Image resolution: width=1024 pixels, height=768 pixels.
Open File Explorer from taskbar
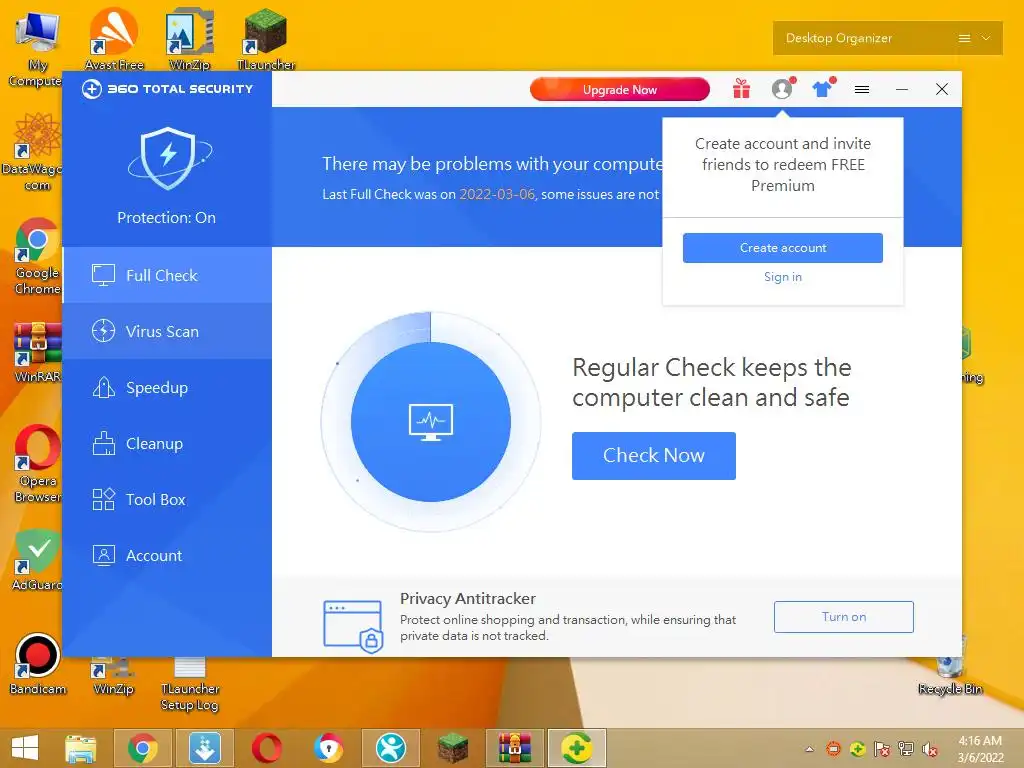(x=81, y=748)
